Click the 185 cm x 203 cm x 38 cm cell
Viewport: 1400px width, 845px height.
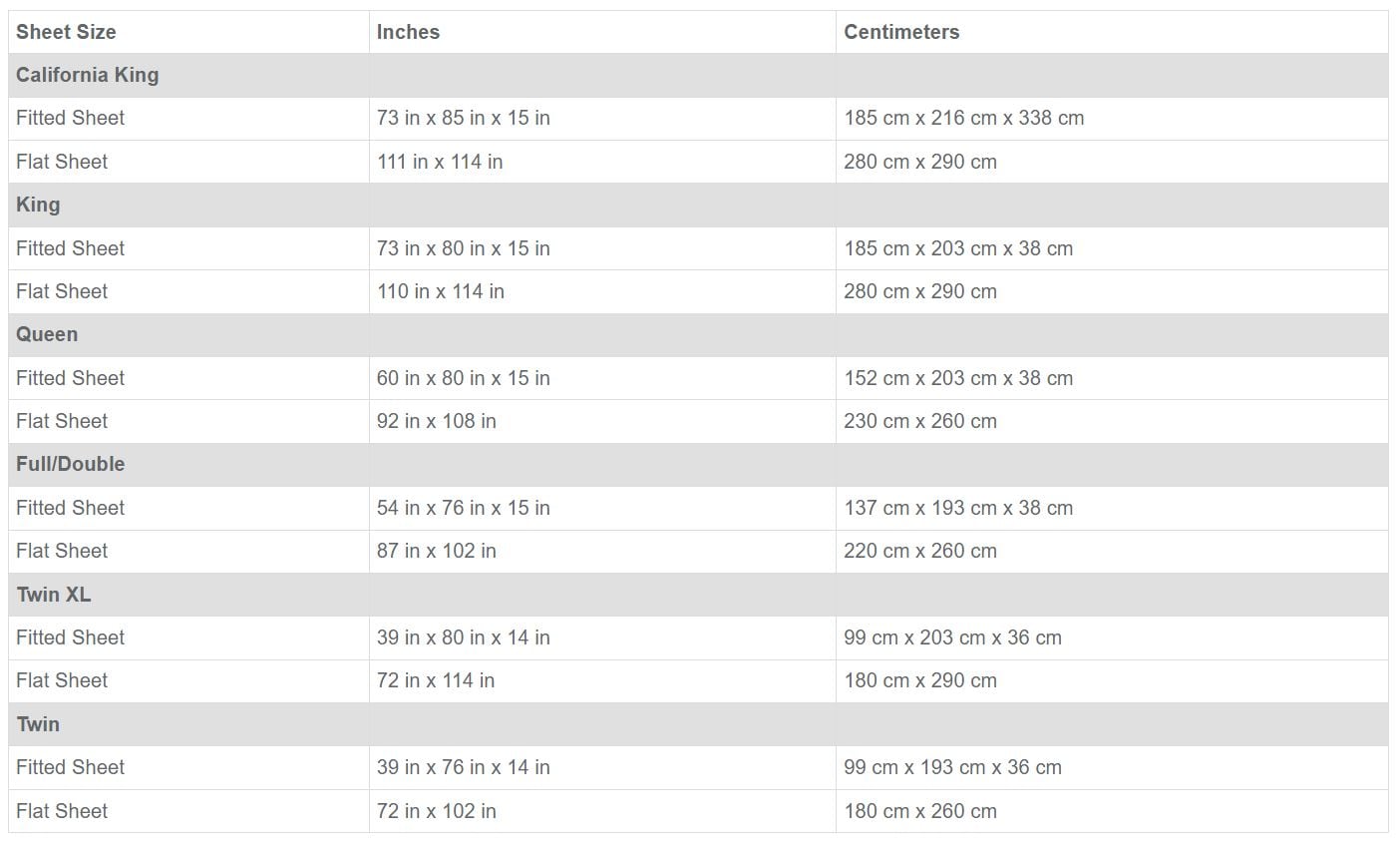click(x=958, y=248)
